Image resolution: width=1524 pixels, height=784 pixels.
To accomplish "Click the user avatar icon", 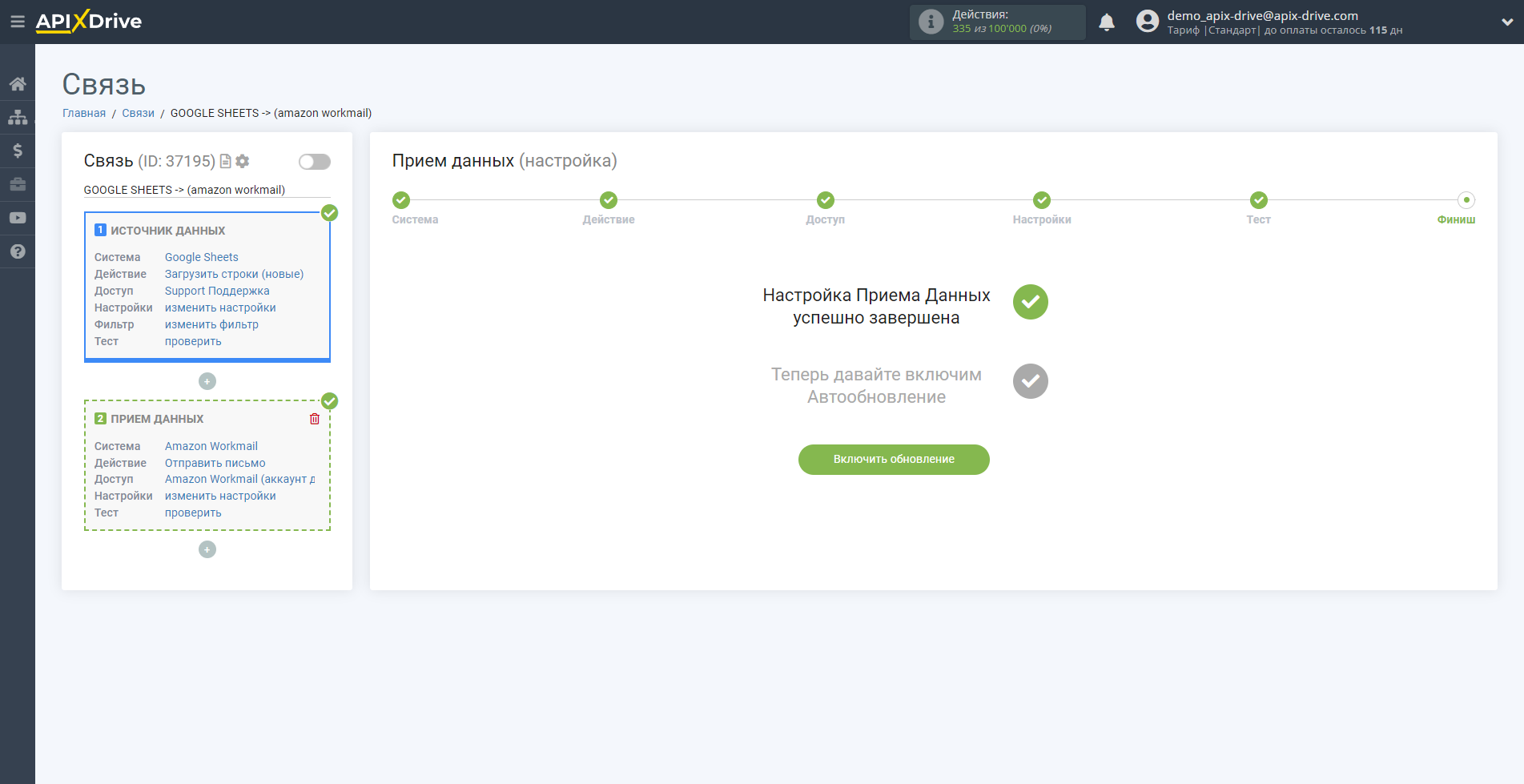I will pos(1148,22).
